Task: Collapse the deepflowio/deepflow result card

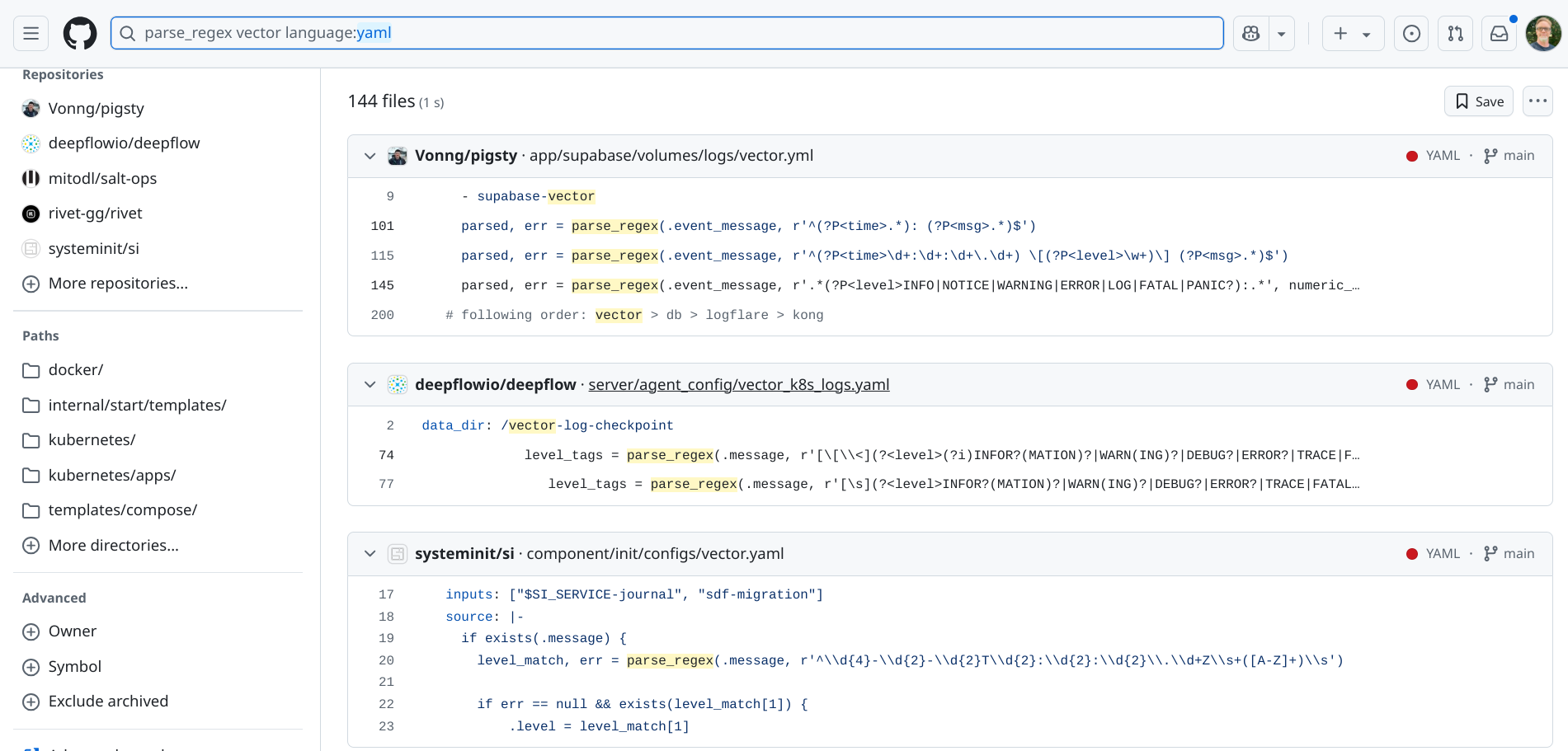Action: coord(370,385)
